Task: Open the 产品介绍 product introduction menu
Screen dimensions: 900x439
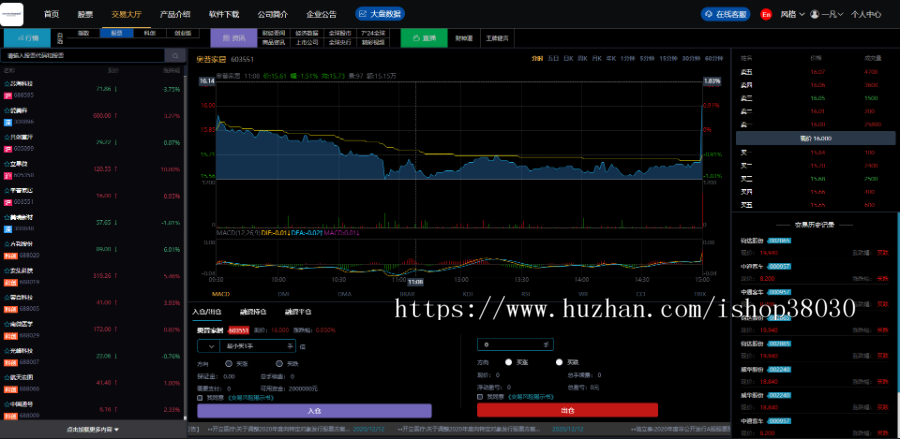Action: click(x=175, y=14)
